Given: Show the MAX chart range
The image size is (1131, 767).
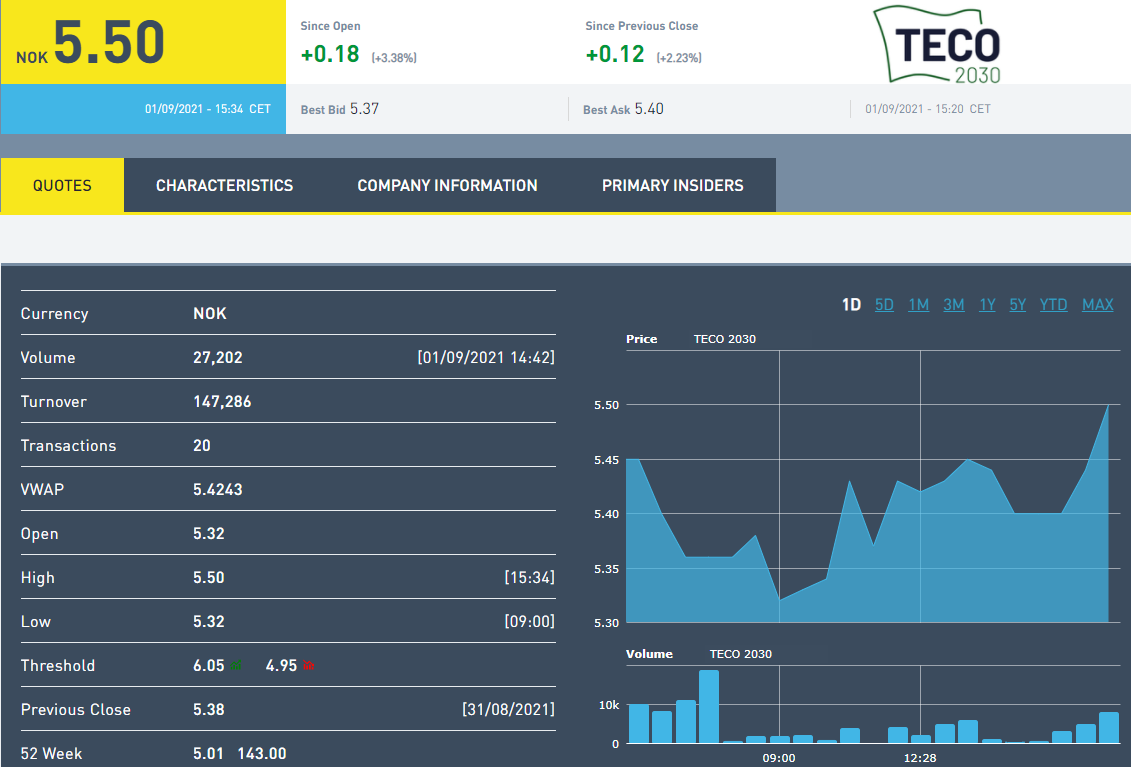Looking at the screenshot, I should (x=1098, y=304).
